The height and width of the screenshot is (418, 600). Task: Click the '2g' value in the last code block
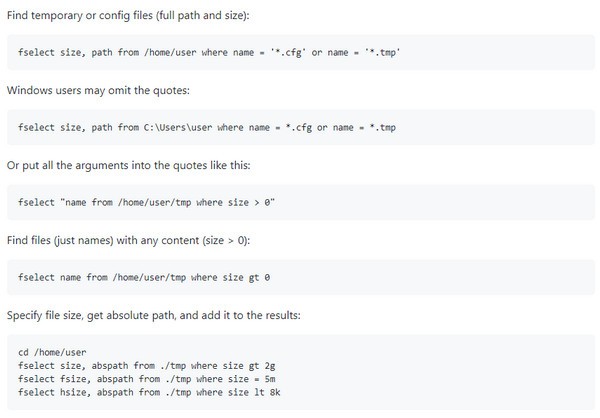tap(270, 365)
